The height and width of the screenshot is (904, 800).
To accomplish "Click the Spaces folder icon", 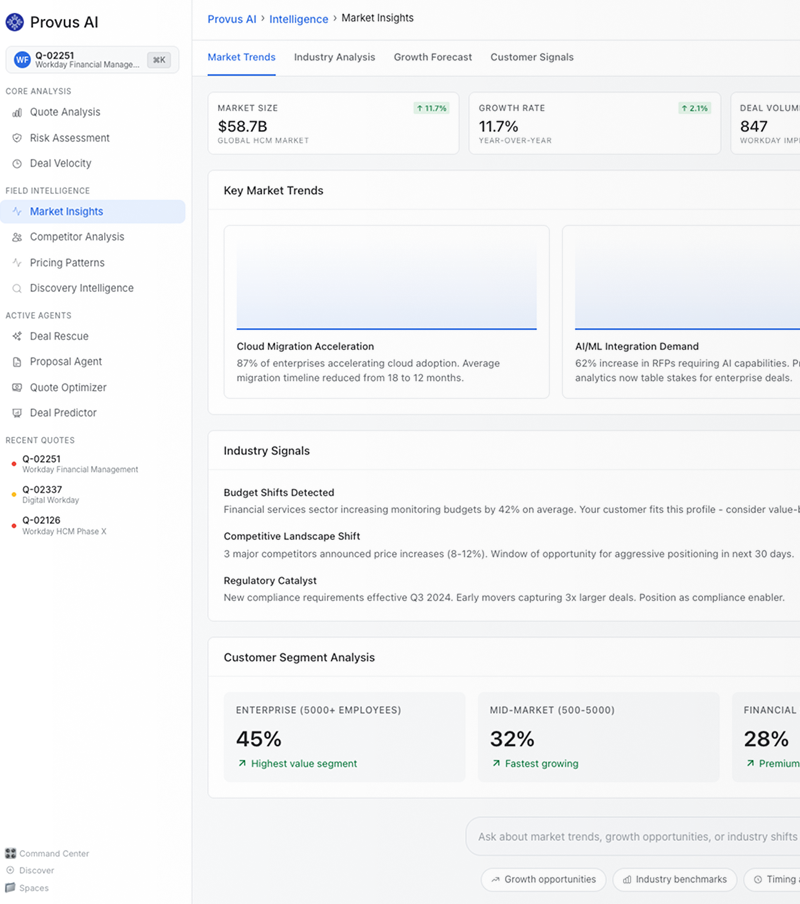I will [x=10, y=888].
